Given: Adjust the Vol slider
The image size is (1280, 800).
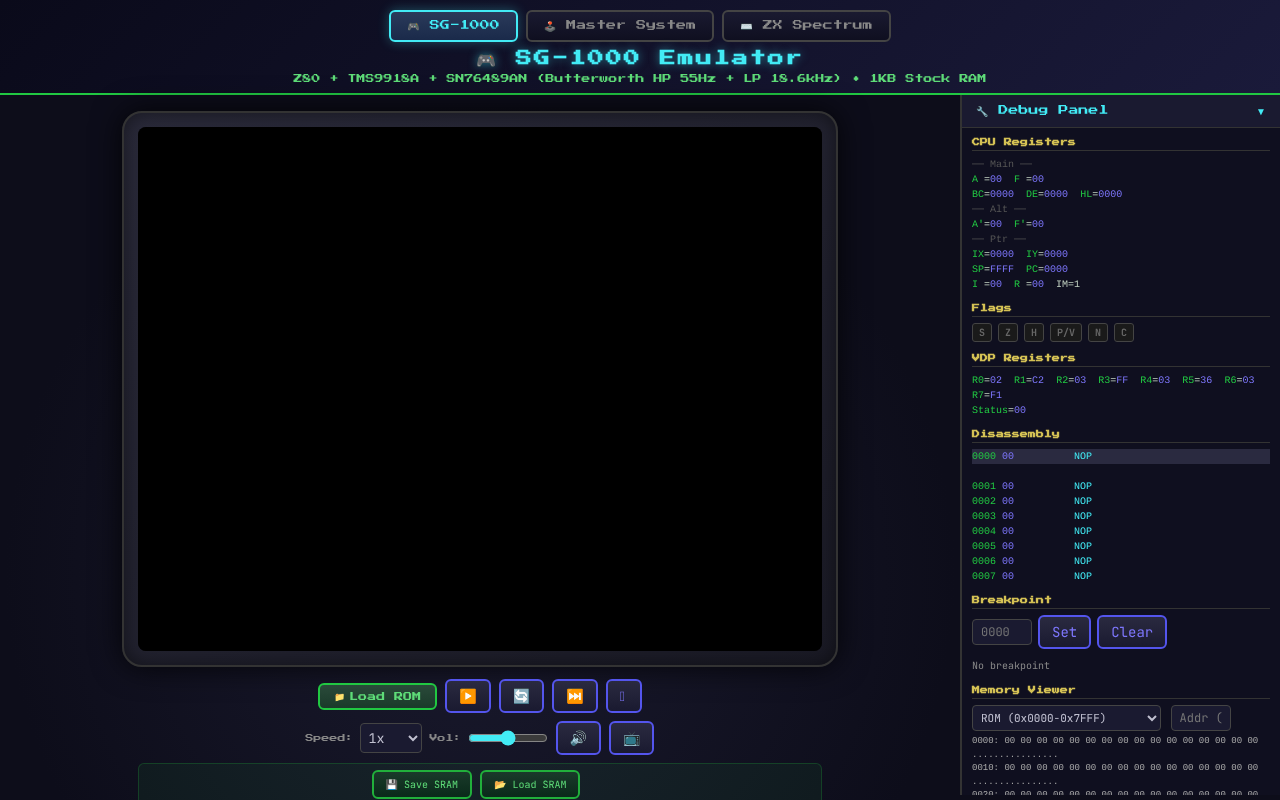Looking at the screenshot, I should [x=508, y=738].
